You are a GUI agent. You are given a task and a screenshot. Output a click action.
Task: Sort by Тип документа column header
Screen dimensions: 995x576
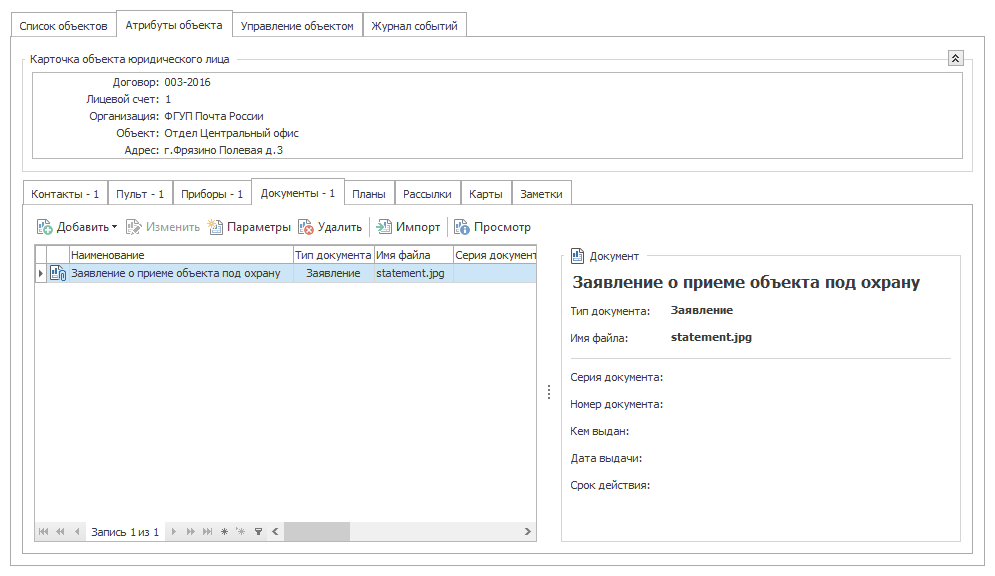pyautogui.click(x=333, y=255)
